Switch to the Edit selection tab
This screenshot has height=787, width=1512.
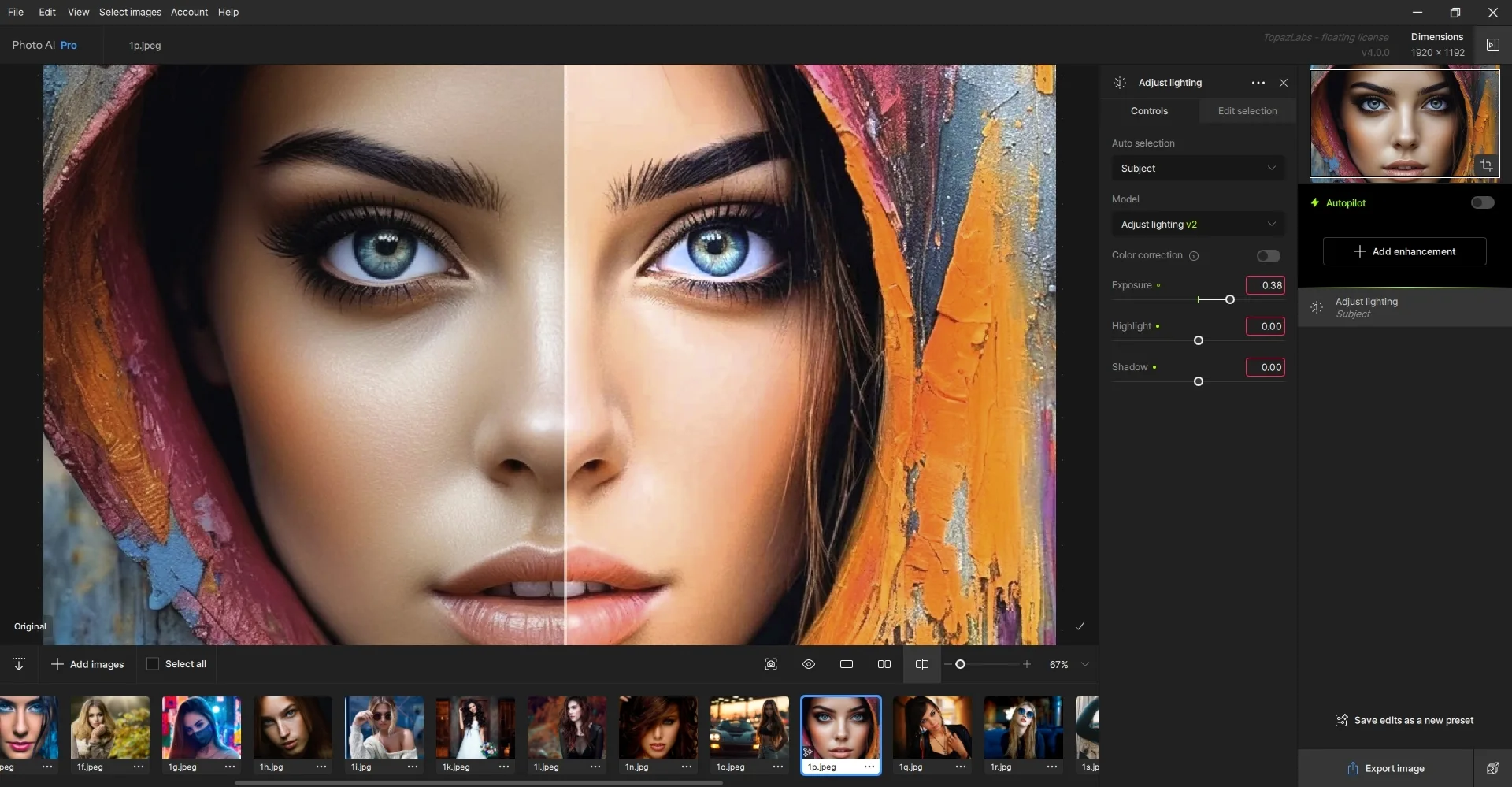1247,111
